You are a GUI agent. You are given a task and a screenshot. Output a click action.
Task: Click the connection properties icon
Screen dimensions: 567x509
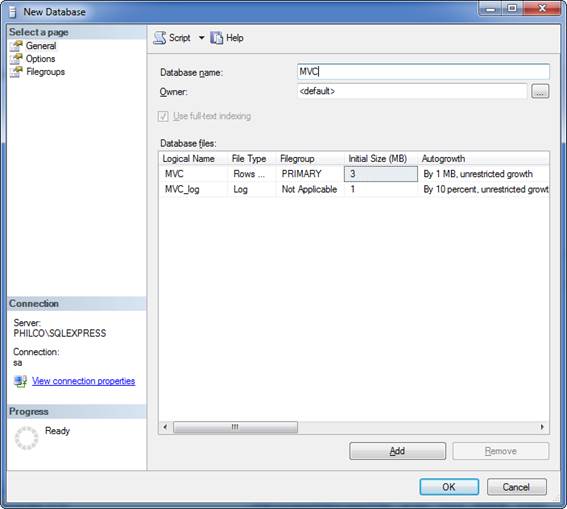point(20,381)
